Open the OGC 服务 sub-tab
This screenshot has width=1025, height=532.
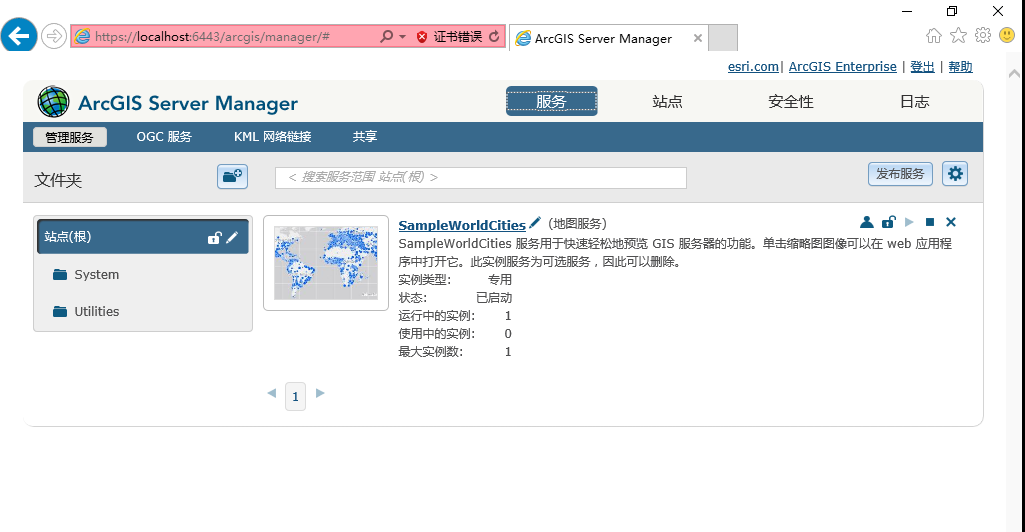164,137
